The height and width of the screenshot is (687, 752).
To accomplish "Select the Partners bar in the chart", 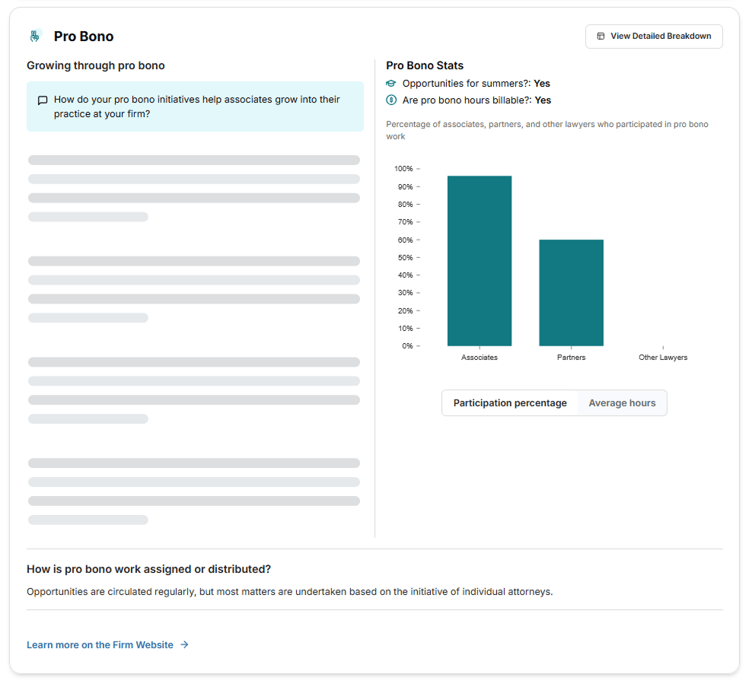I will pos(571,293).
